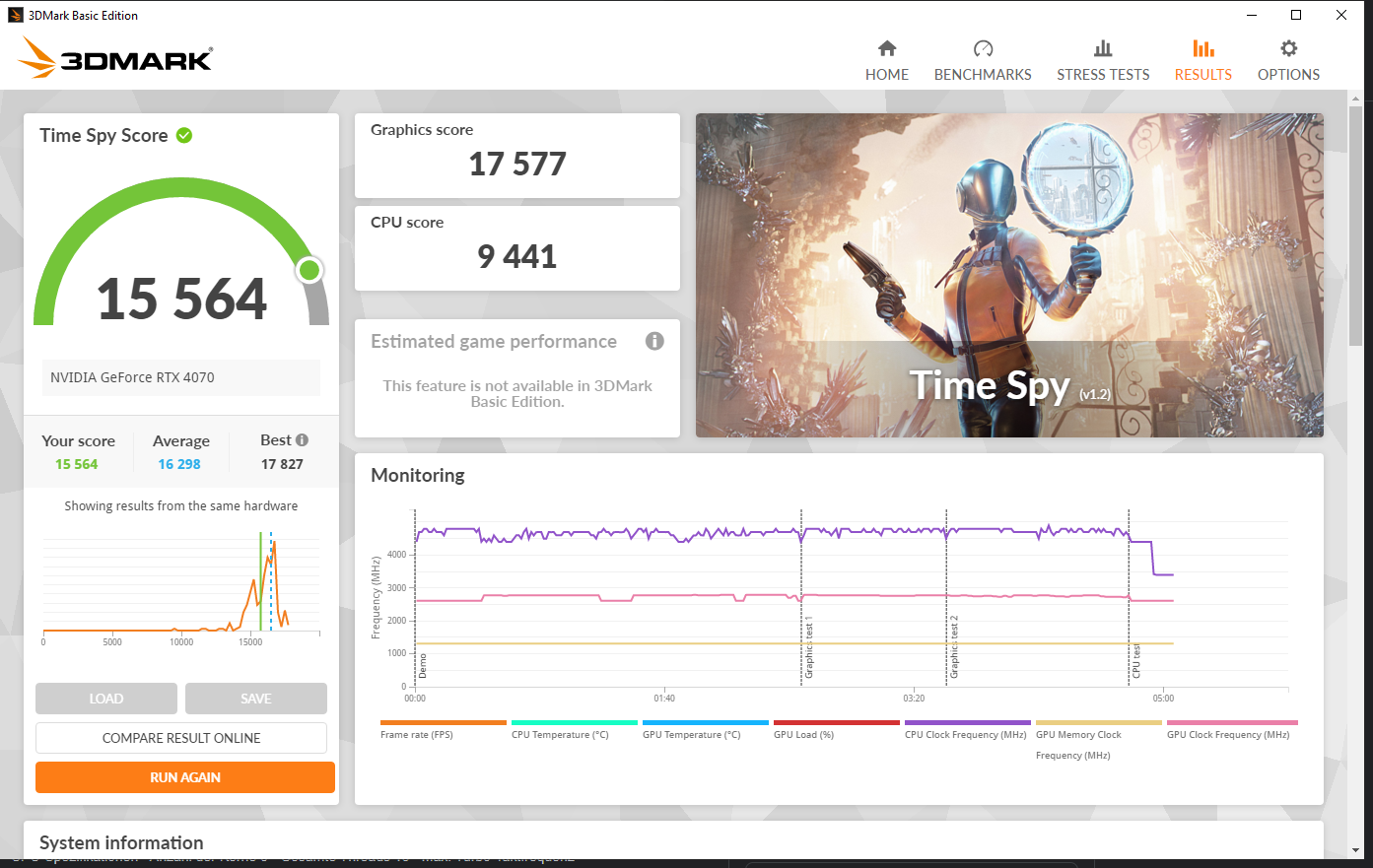Open the STRESS TESTS tab
Viewport: 1373px width, 868px height.
tap(1103, 61)
